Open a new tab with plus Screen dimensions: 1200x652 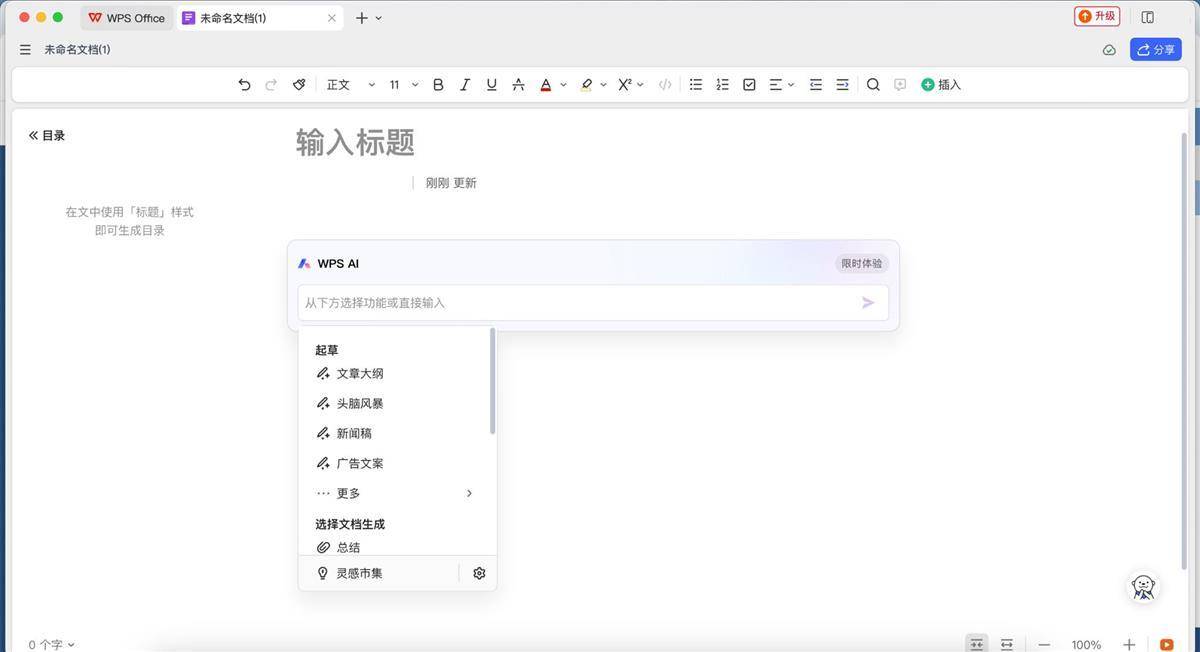click(361, 18)
